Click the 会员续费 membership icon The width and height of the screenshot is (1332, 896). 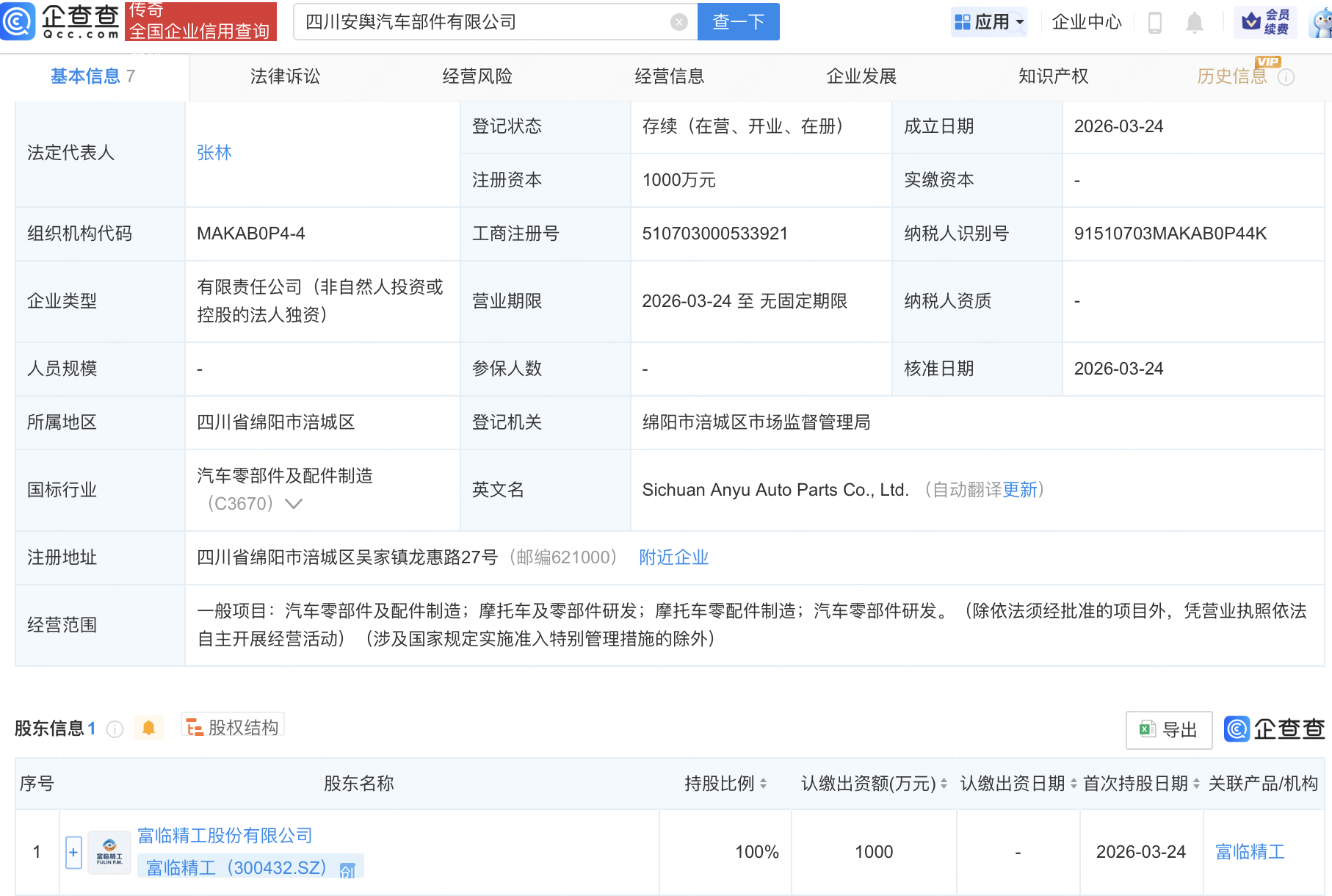pos(1265,21)
